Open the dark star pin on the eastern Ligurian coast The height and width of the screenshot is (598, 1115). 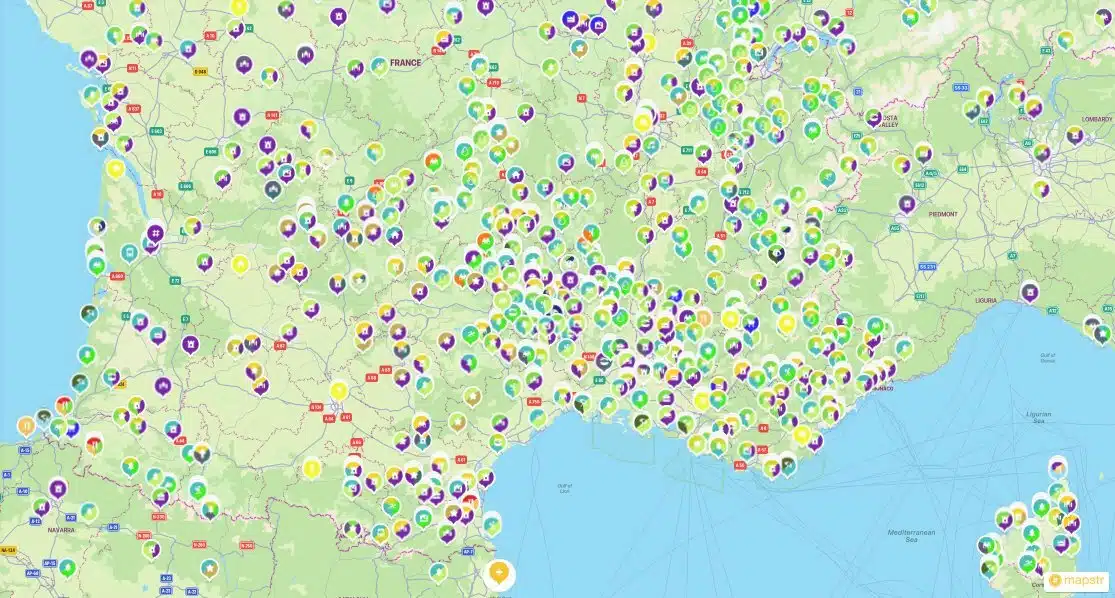pos(1101,333)
